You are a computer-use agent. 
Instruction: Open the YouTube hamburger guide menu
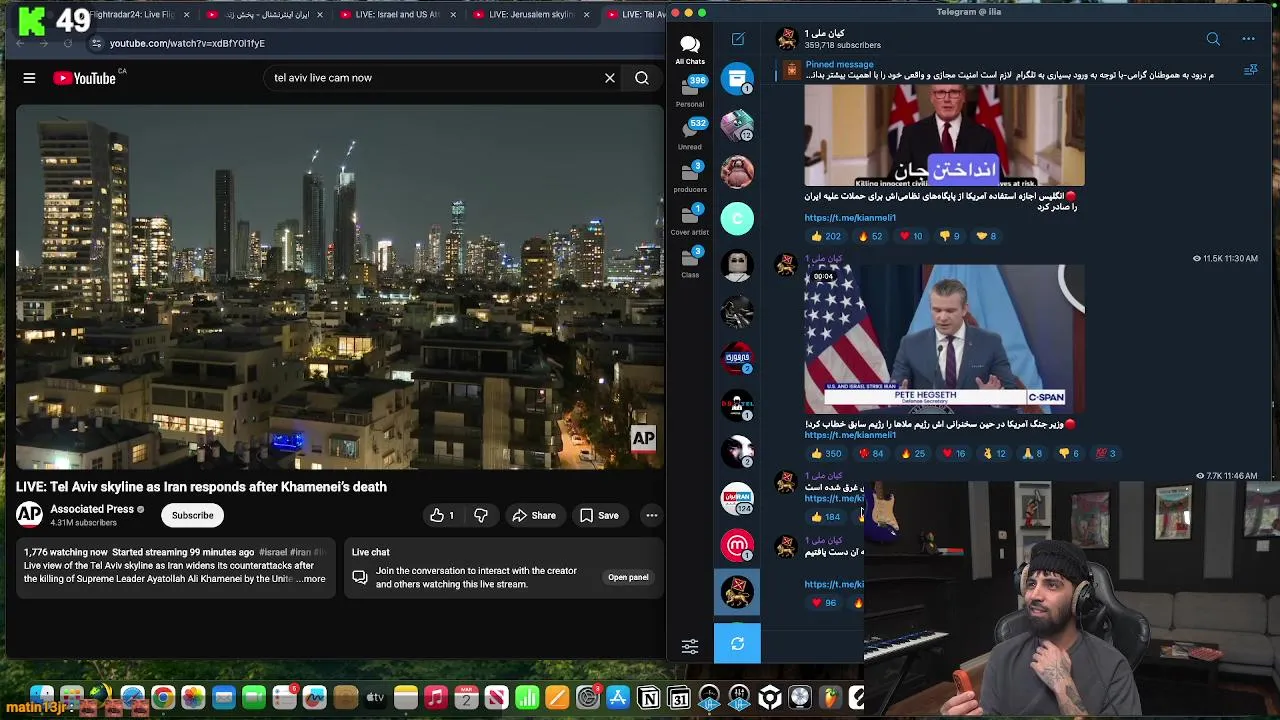click(29, 78)
